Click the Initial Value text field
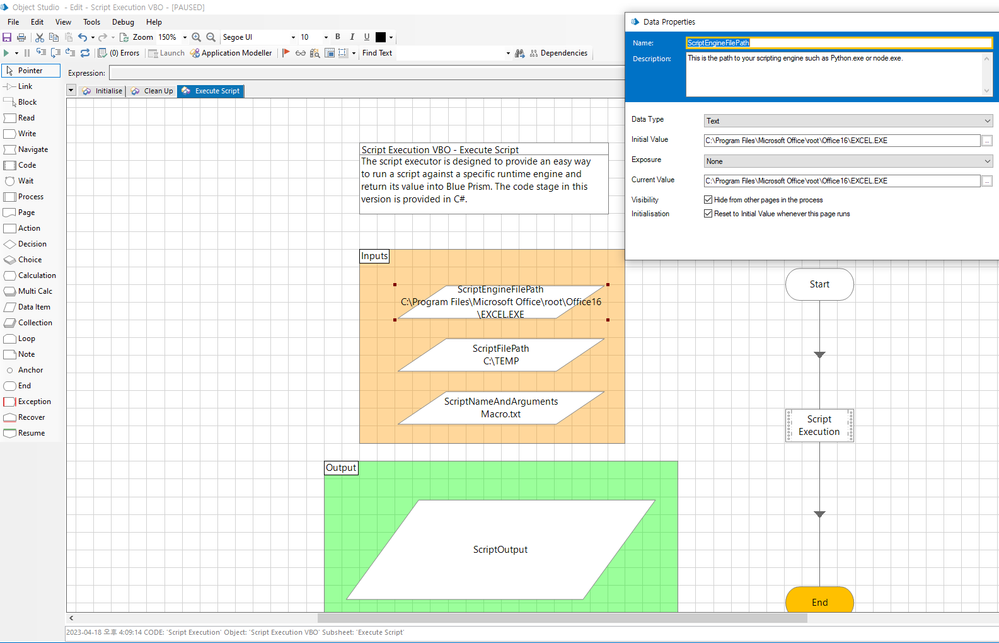The width and height of the screenshot is (999, 643). click(x=841, y=141)
